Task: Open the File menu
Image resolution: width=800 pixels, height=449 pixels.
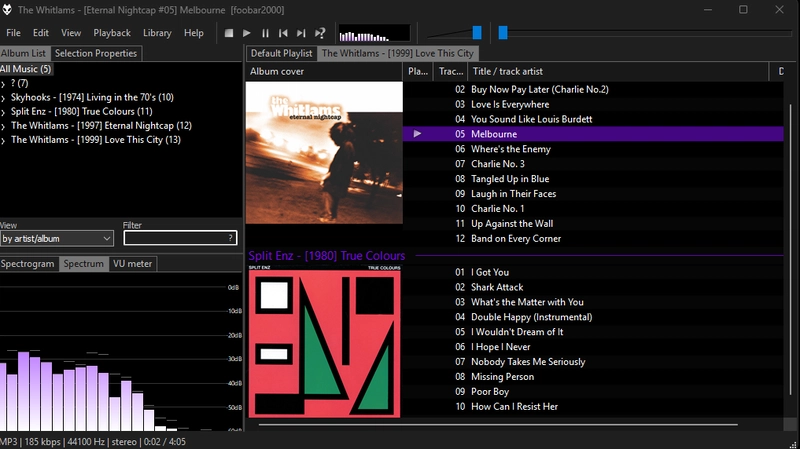Action: tap(13, 33)
